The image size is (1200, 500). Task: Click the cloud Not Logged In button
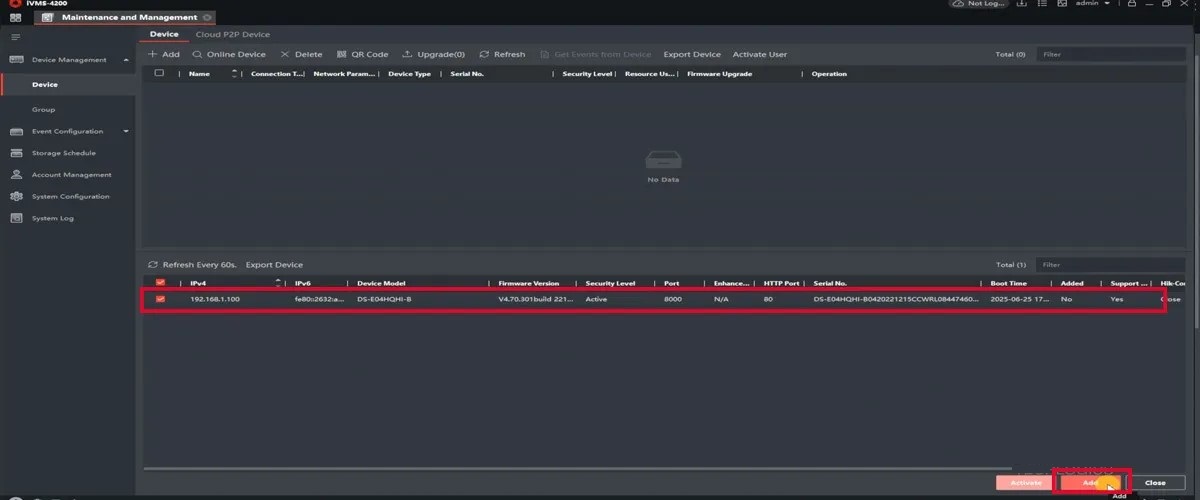tap(977, 4)
